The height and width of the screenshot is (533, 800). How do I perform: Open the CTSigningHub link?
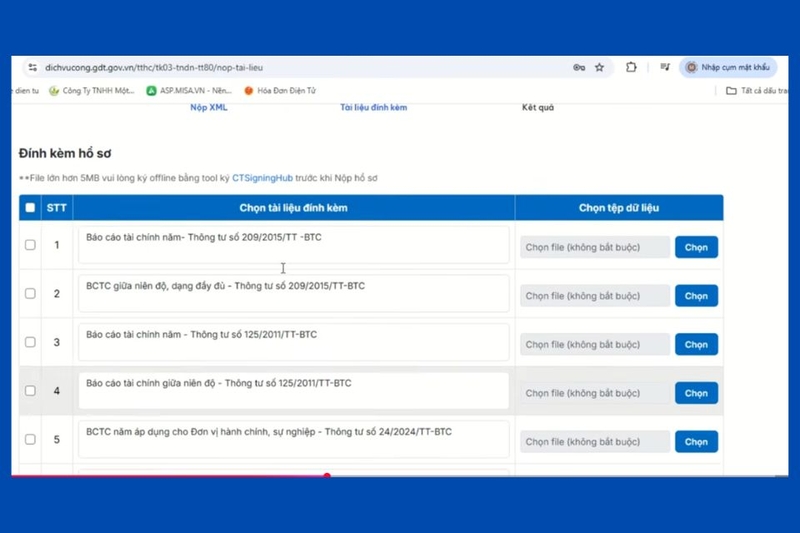[262, 178]
